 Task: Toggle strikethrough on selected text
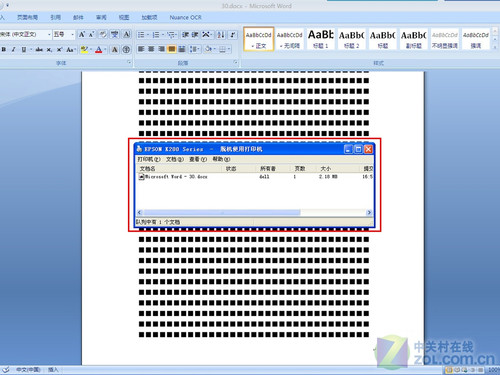(39, 50)
